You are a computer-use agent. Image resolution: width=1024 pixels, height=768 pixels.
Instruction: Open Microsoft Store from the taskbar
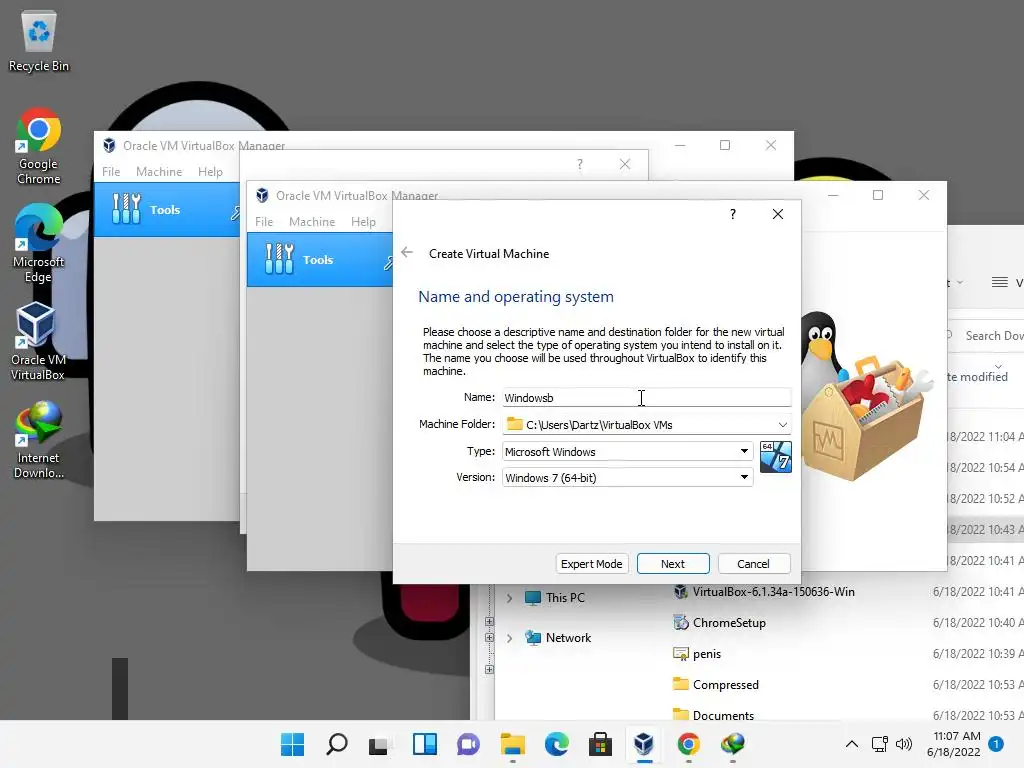[600, 744]
